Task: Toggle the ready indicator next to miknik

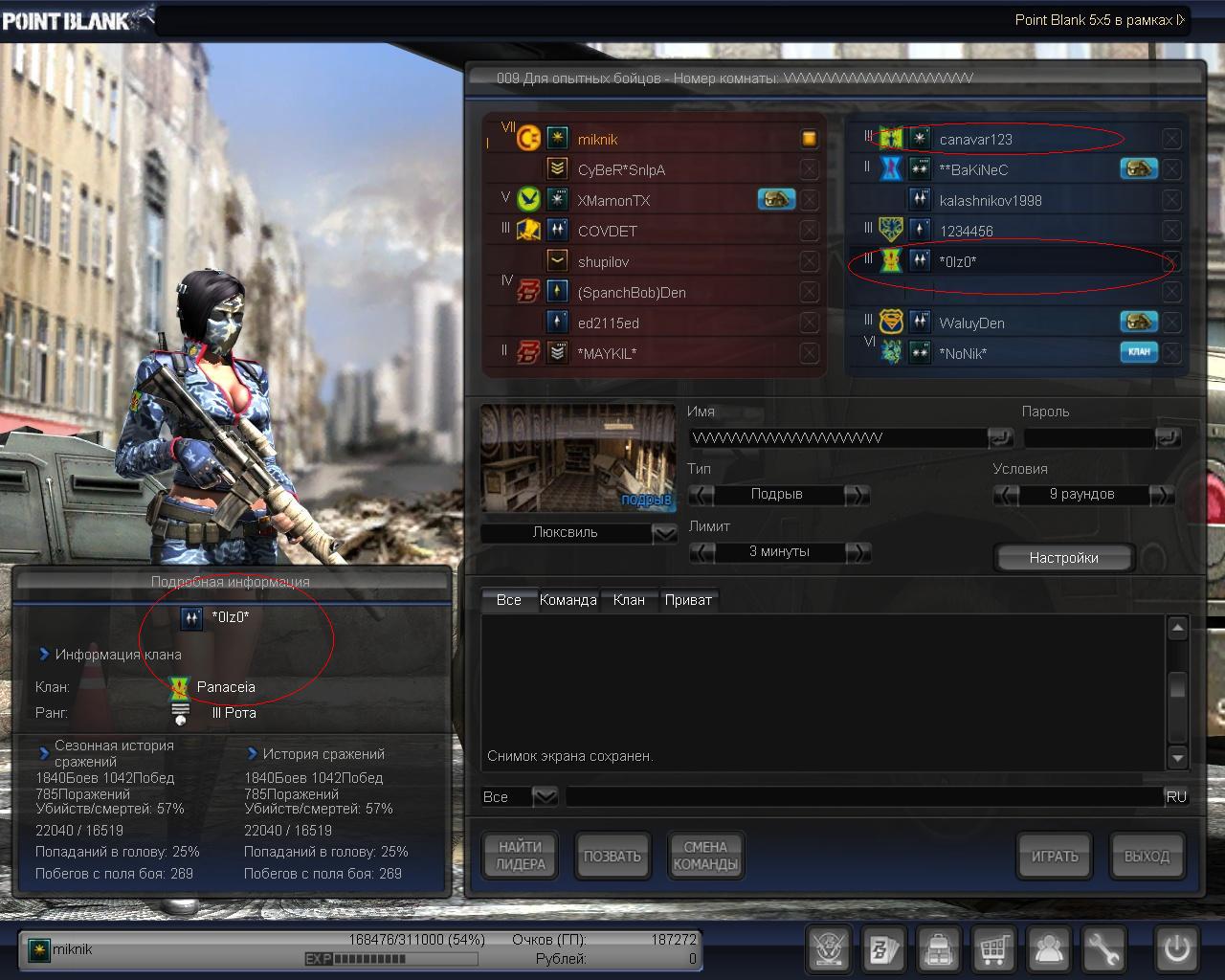Action: pyautogui.click(x=809, y=139)
